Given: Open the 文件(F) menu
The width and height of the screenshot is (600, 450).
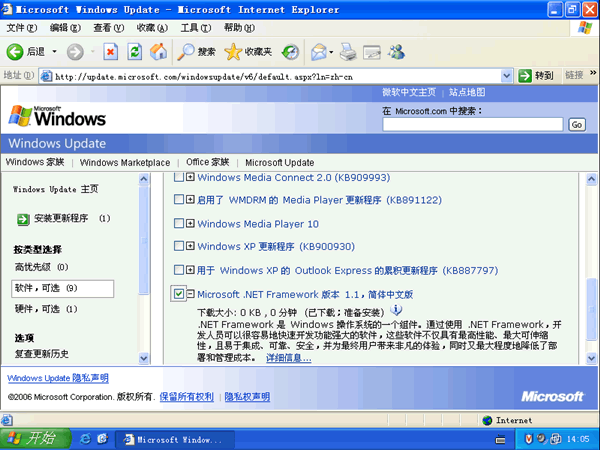Looking at the screenshot, I should 21,28.
